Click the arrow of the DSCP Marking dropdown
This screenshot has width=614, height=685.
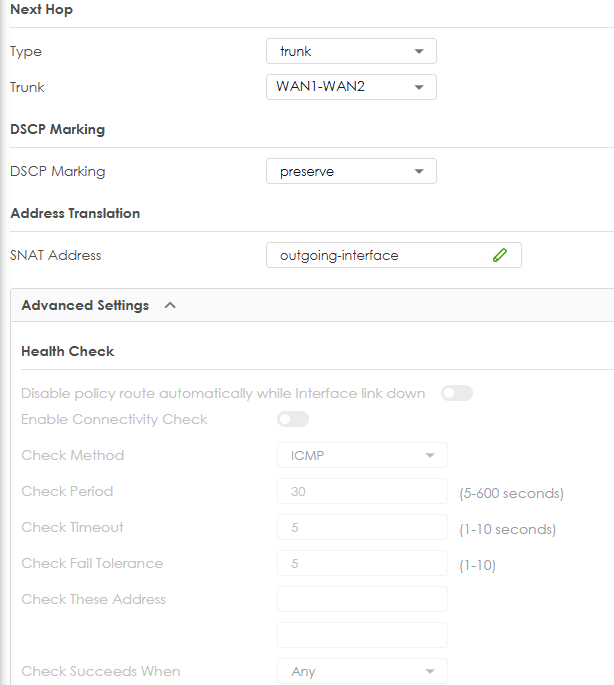pos(419,172)
